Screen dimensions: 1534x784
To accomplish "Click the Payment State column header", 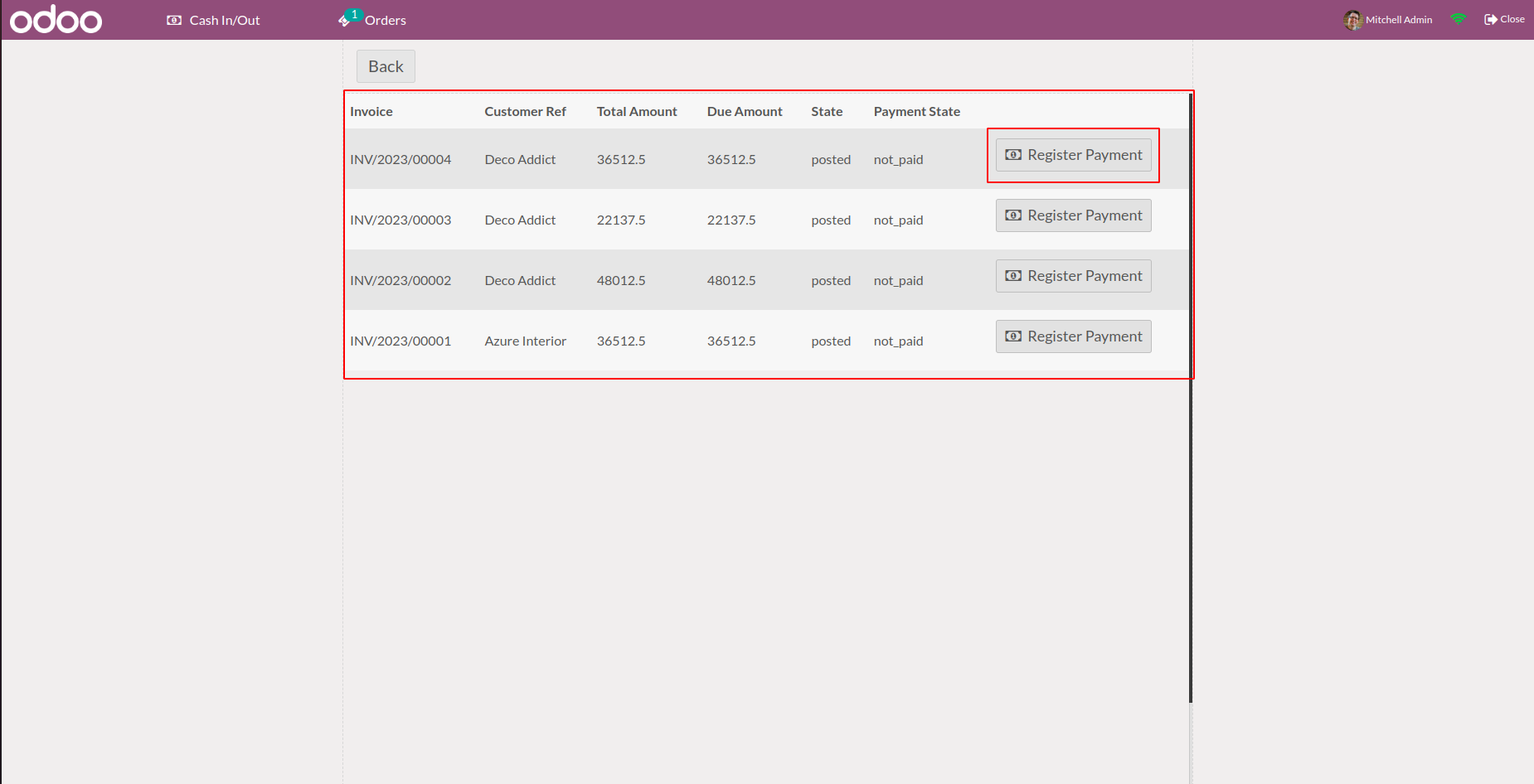I will (x=917, y=111).
